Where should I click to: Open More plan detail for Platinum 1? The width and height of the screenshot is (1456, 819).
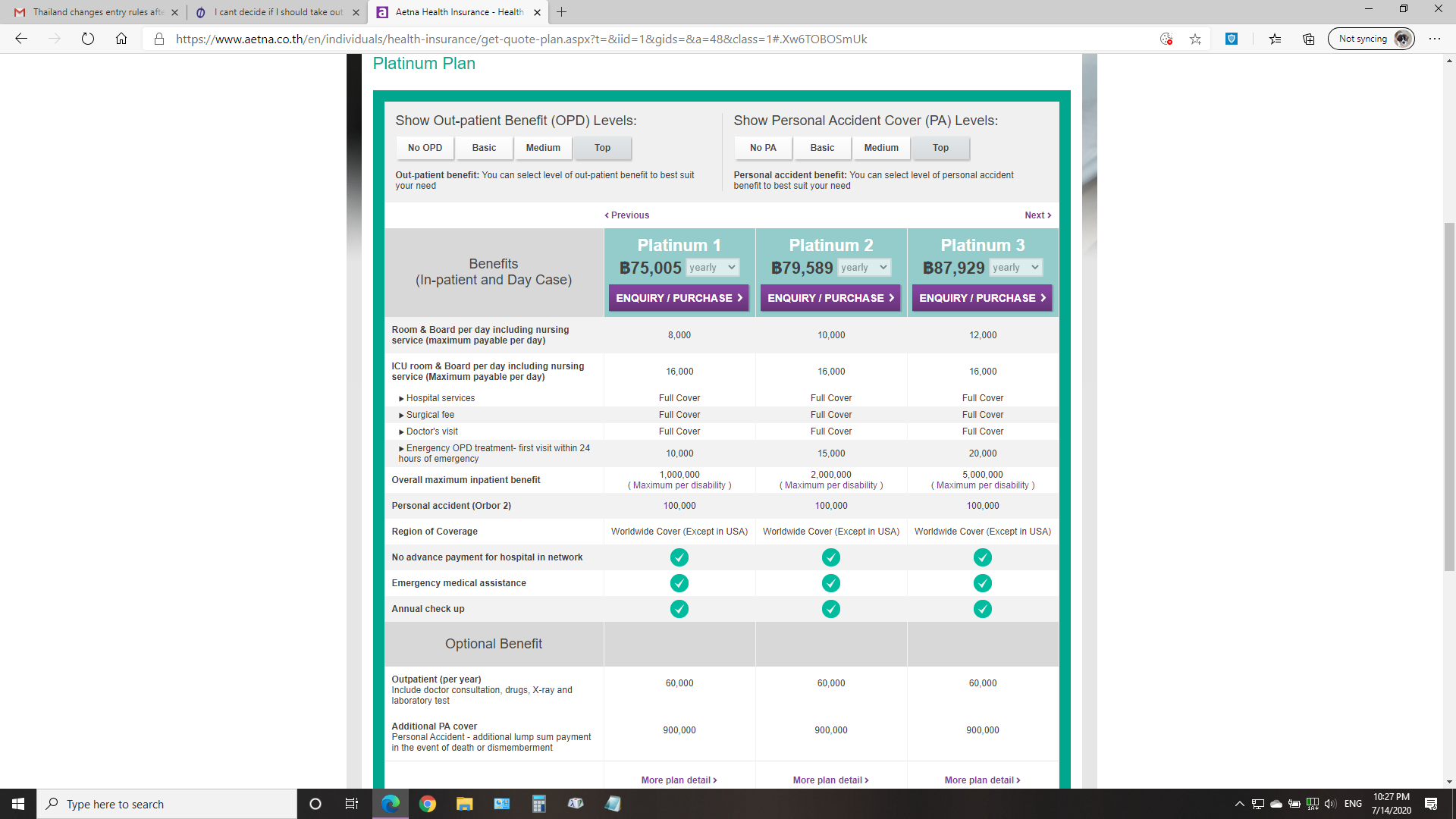click(679, 780)
